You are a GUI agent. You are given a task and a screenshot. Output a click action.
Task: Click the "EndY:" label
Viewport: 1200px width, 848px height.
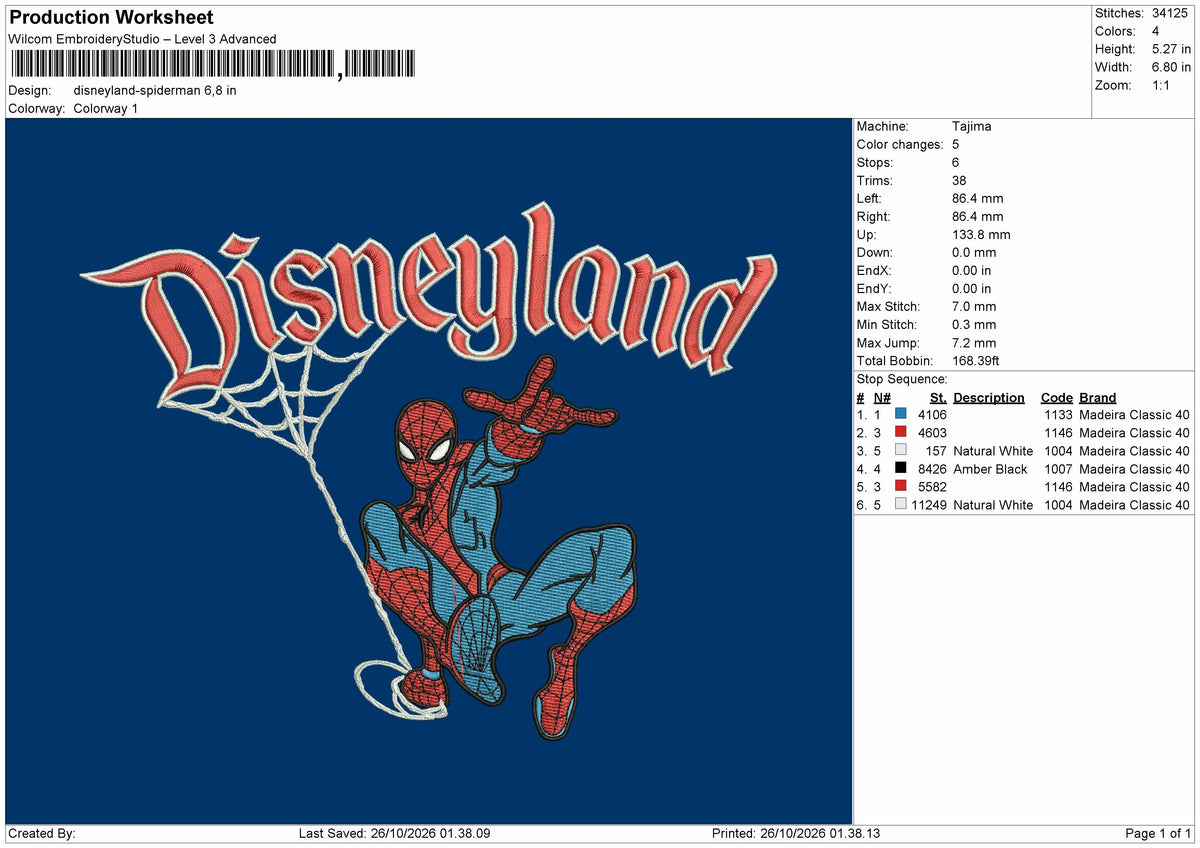coord(874,289)
